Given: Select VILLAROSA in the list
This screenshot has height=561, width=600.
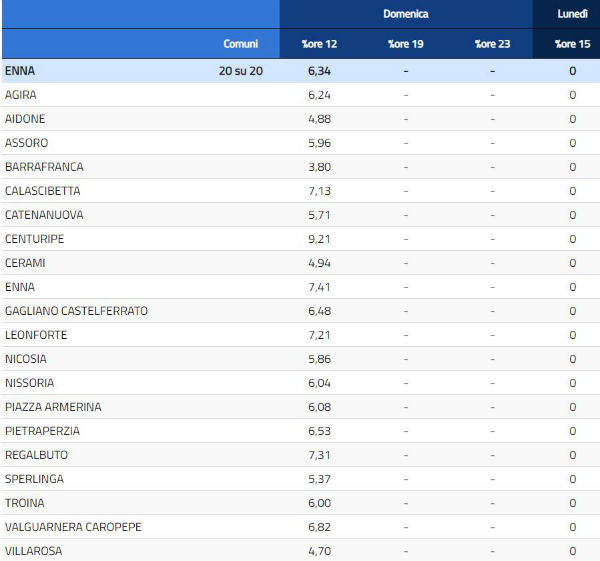Looking at the screenshot, I should coord(33,551).
